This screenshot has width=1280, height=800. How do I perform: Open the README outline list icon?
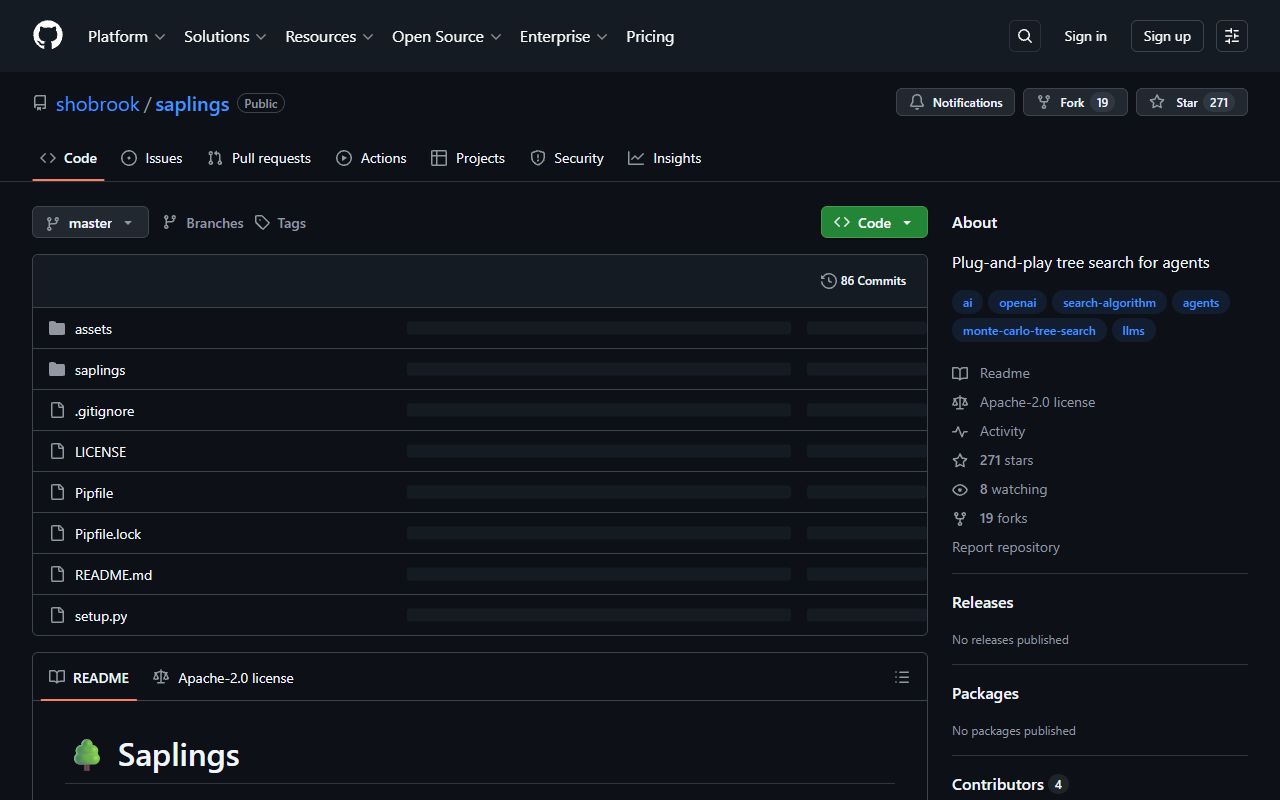[901, 677]
